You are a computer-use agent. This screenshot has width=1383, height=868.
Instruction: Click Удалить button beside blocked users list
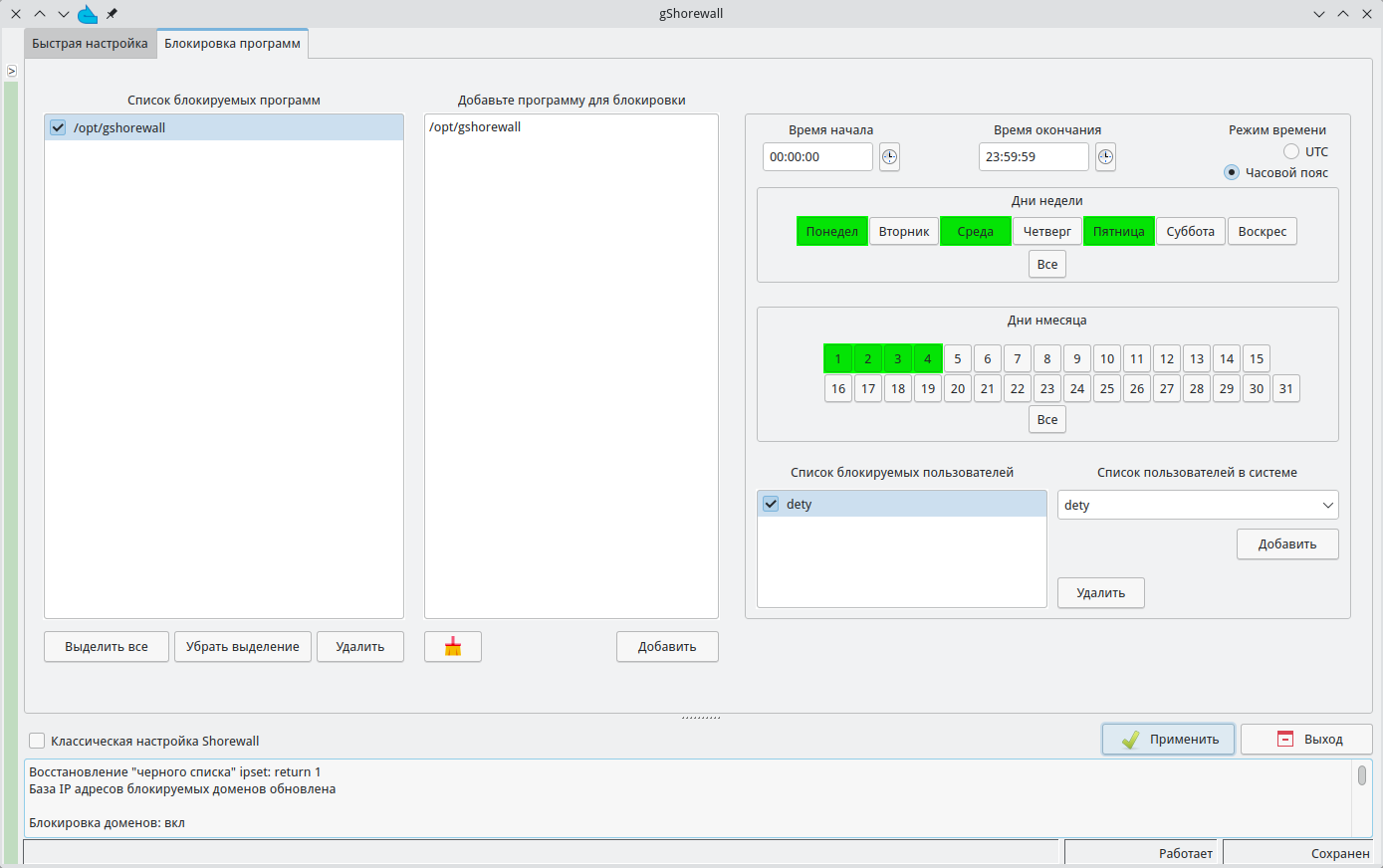[x=1101, y=593]
